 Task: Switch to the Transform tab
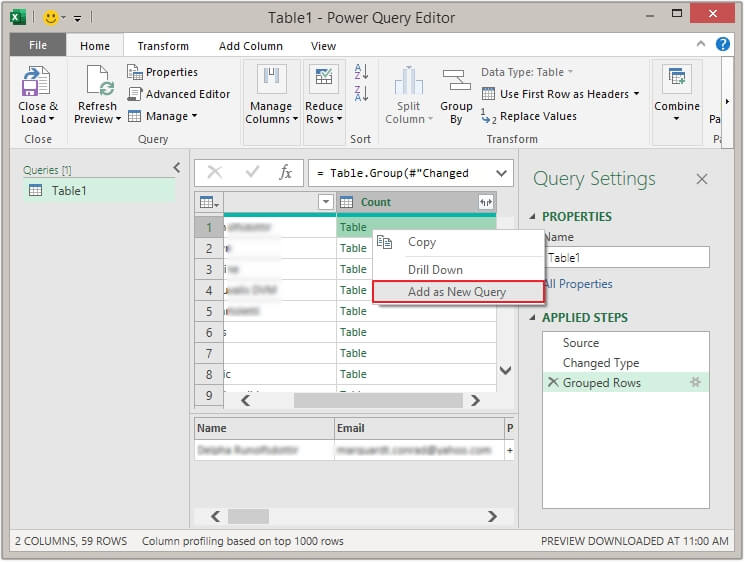click(x=163, y=46)
